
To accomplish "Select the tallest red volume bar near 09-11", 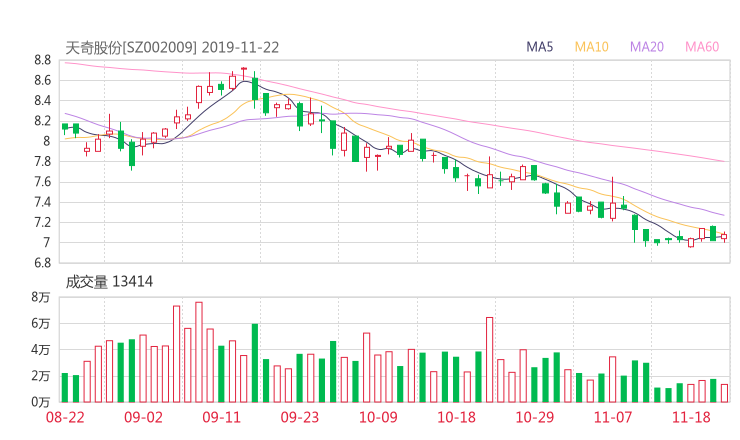I will [x=199, y=352].
